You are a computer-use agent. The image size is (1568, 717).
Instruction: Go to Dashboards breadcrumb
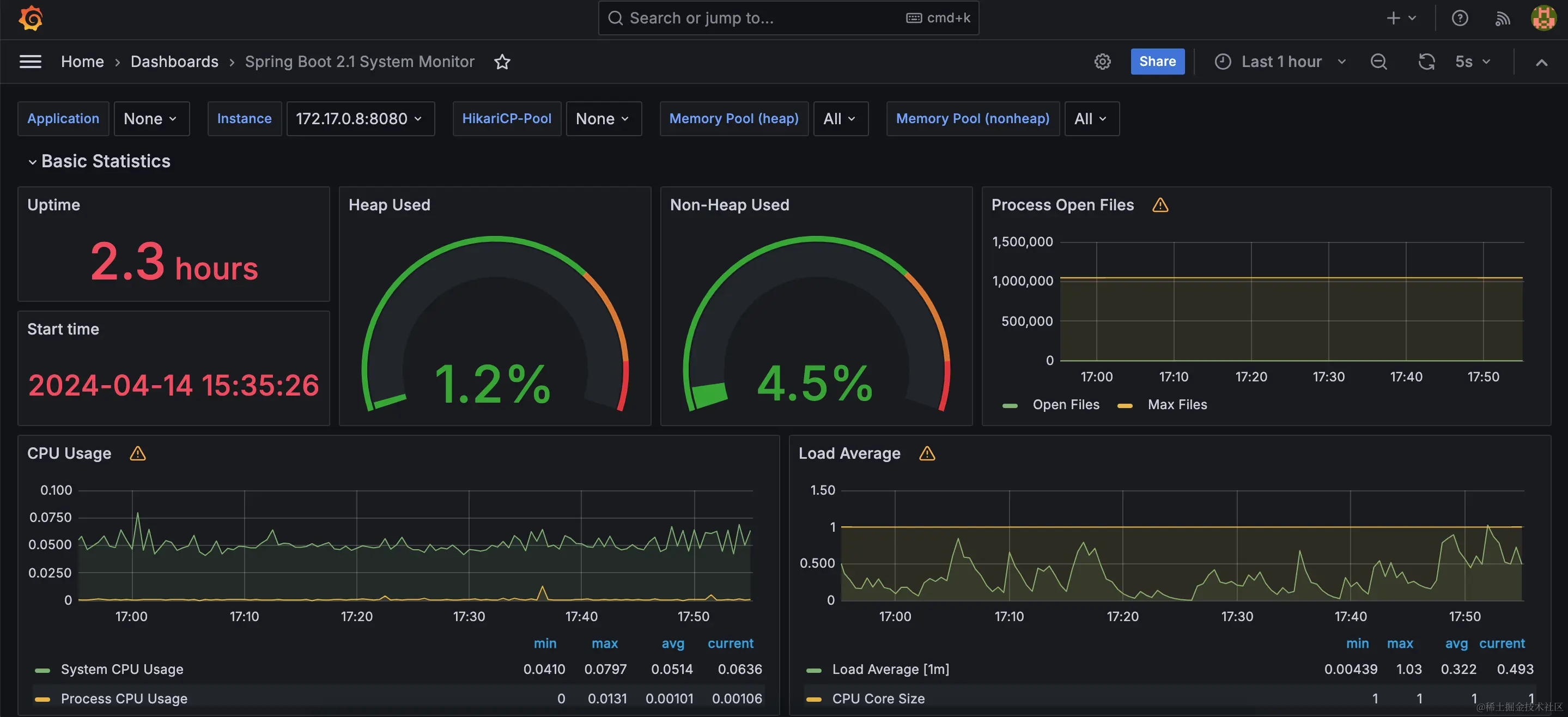[x=174, y=62]
